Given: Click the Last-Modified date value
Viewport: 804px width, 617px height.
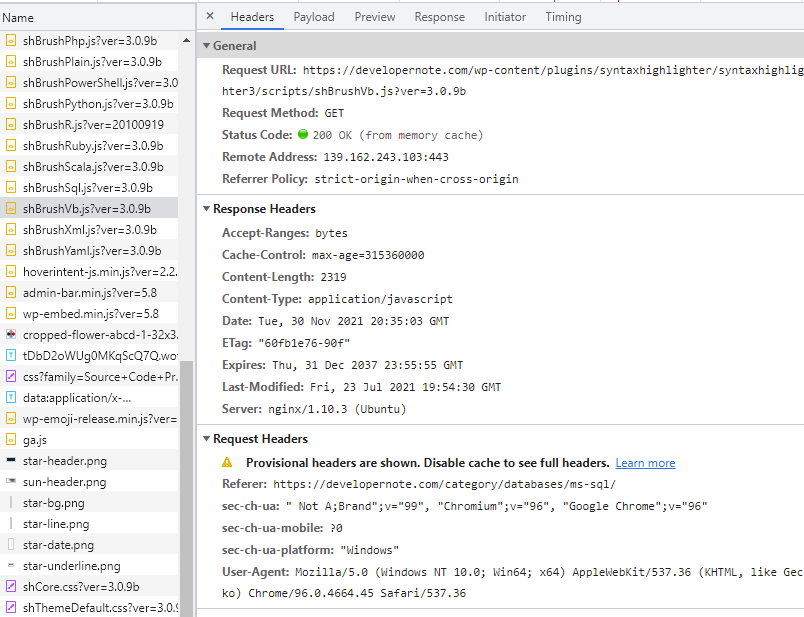Looking at the screenshot, I should 405,387.
